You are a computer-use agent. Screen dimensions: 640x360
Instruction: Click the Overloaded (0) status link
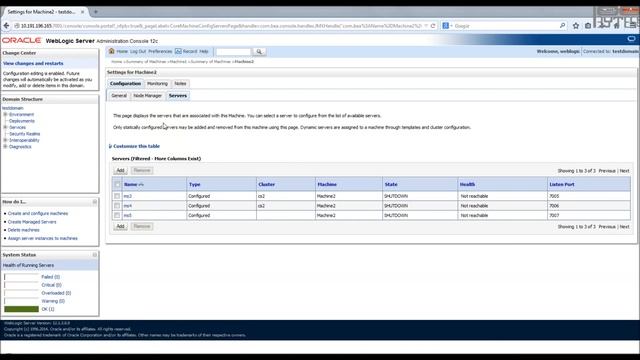tap(56, 293)
